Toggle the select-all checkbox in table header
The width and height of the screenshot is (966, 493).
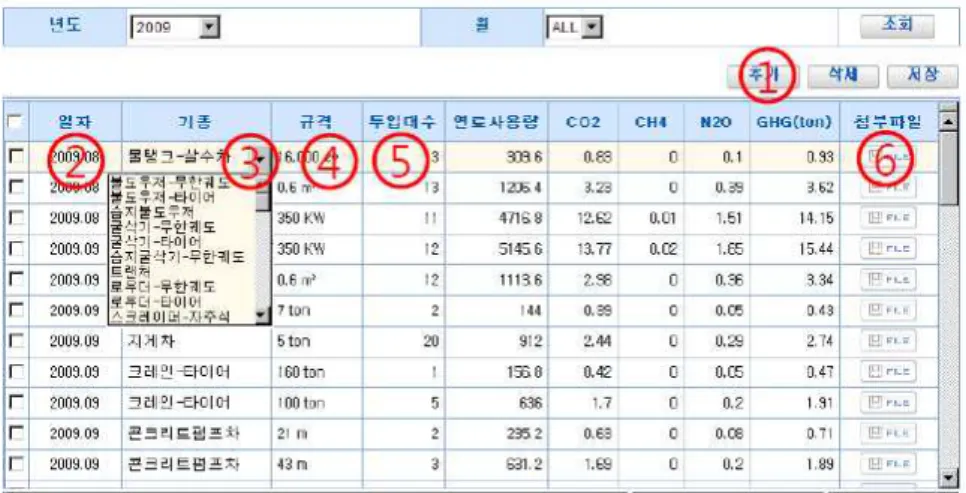15,123
